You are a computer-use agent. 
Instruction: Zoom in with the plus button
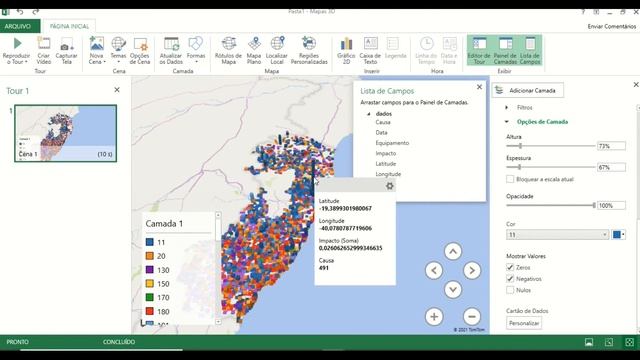434,316
